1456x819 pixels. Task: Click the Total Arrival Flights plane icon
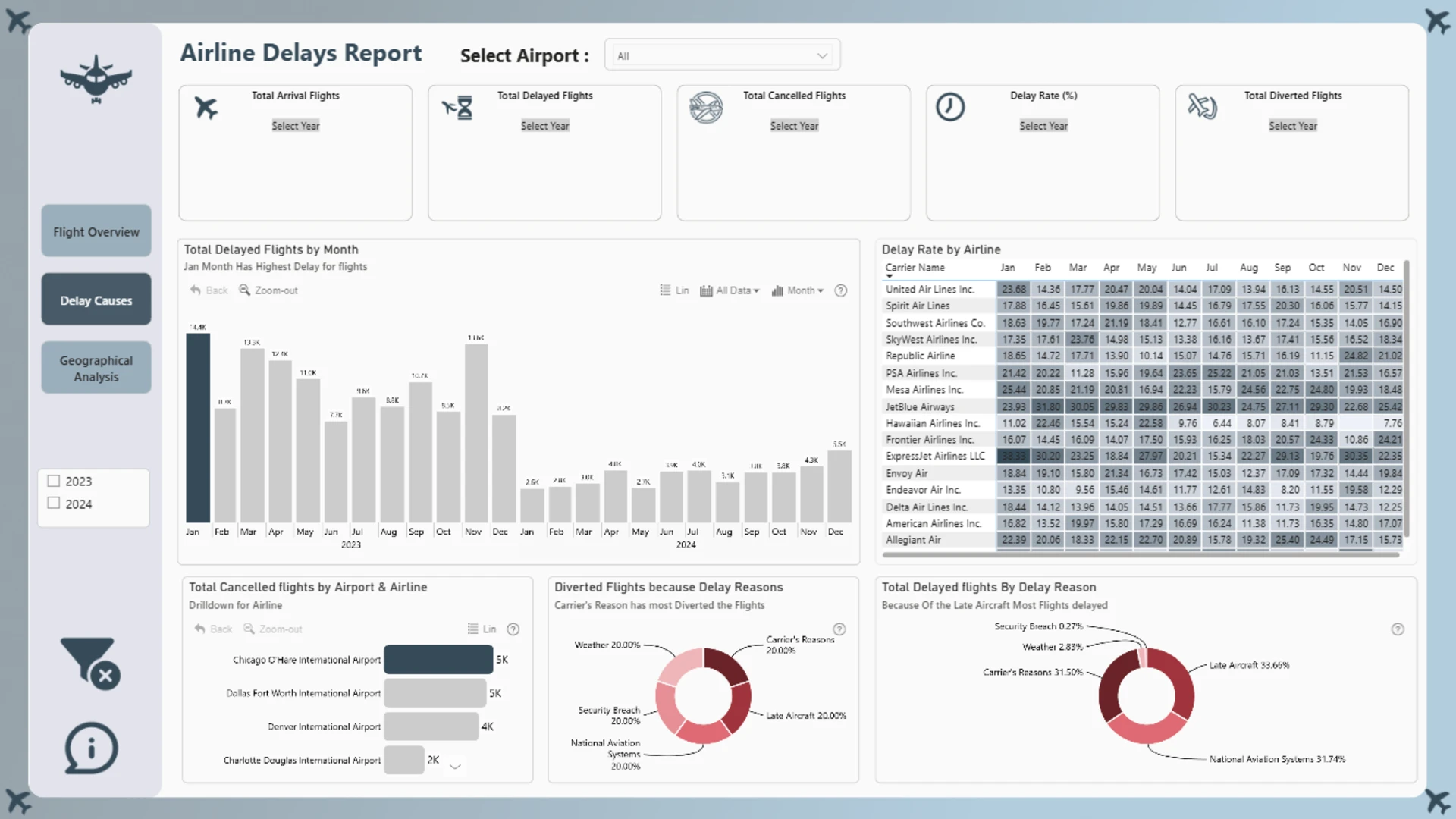coord(206,108)
